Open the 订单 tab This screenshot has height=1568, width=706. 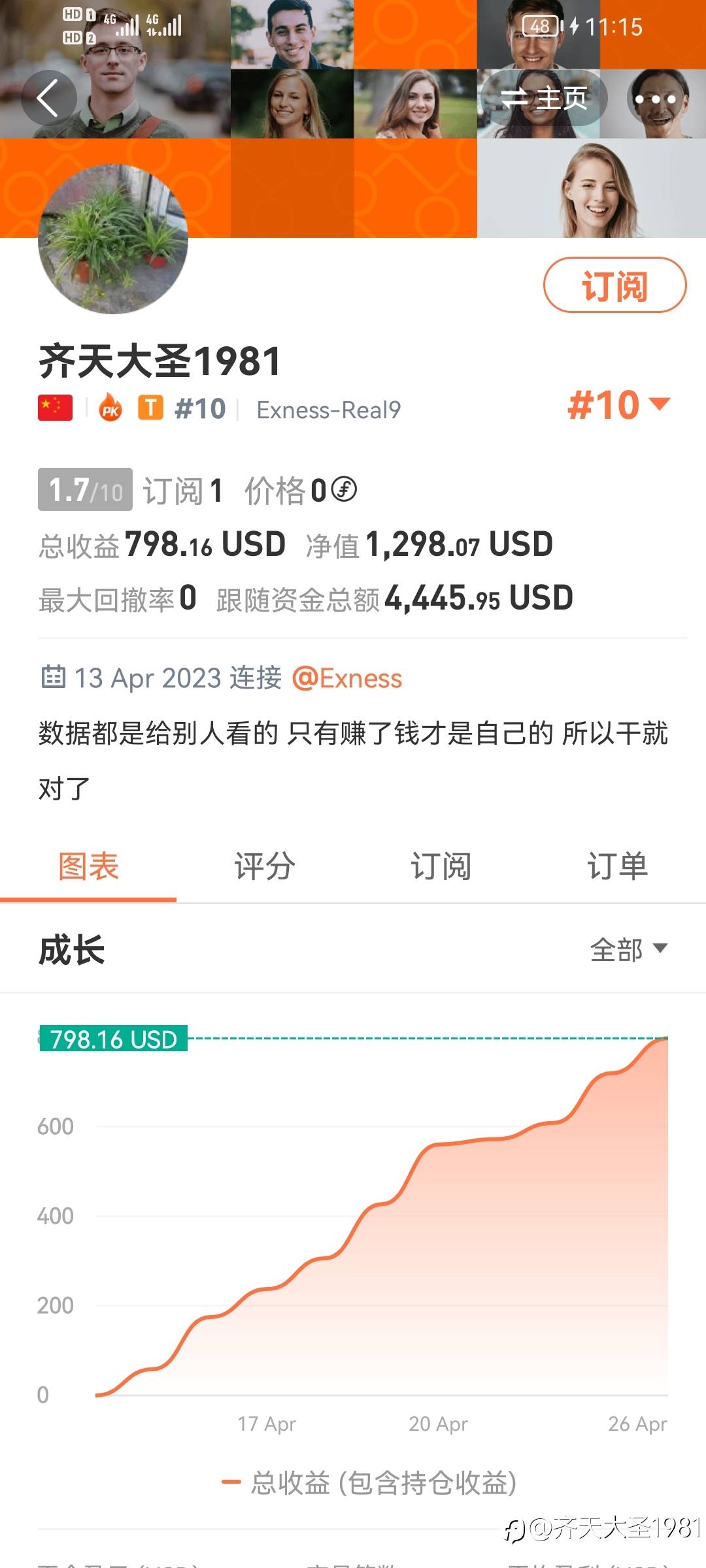(x=617, y=866)
